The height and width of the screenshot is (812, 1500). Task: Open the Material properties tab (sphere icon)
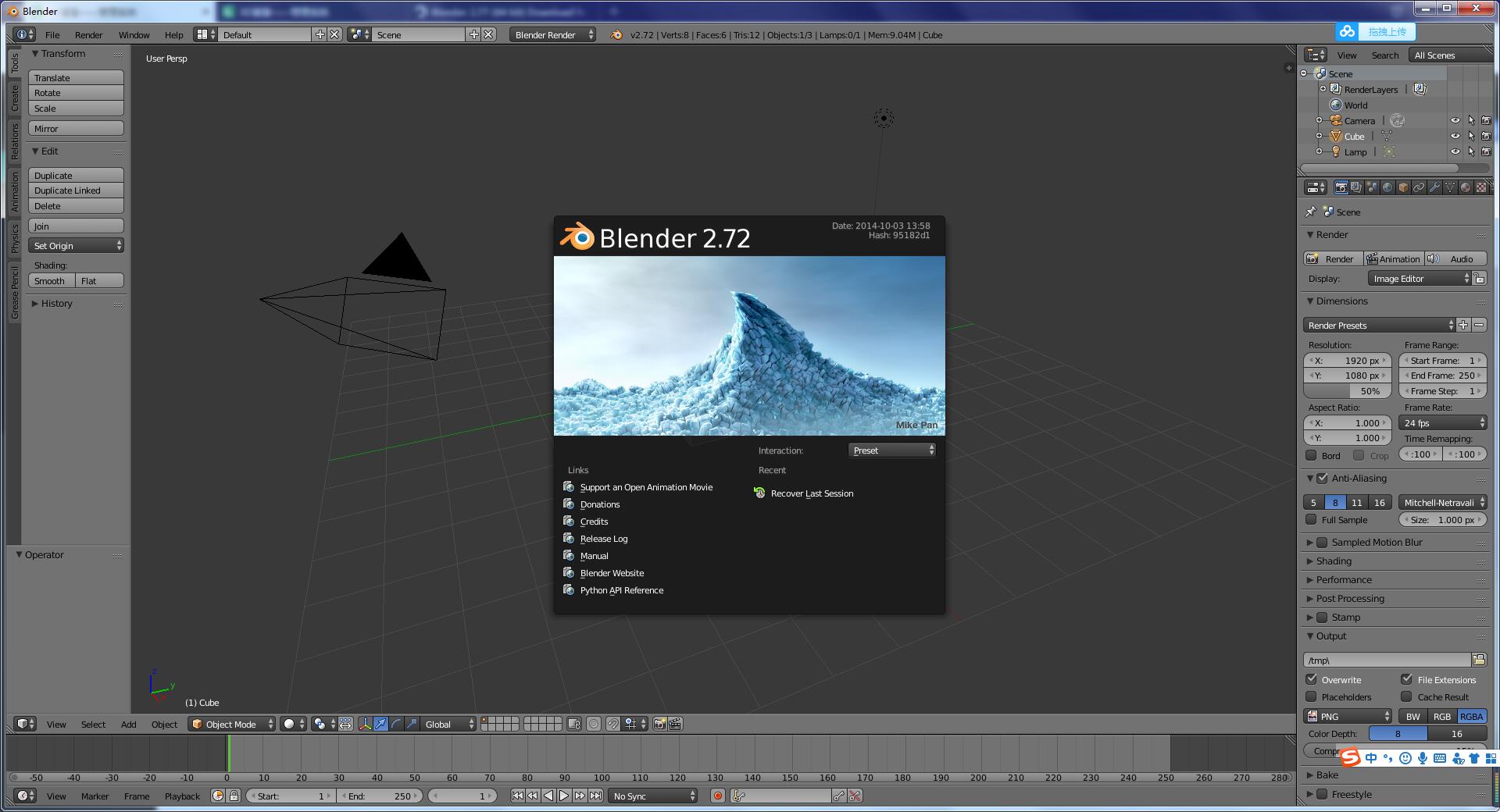point(1466,187)
